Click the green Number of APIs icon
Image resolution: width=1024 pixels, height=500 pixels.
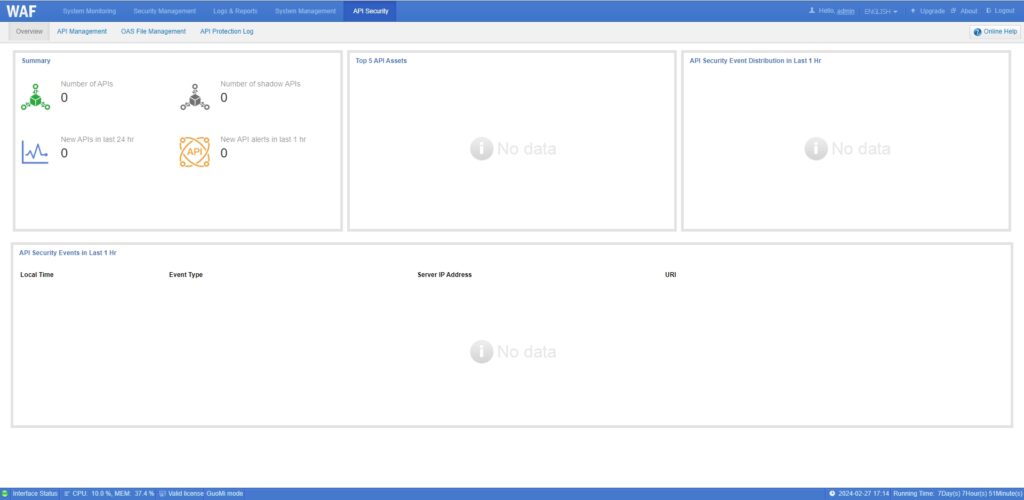tap(35, 97)
